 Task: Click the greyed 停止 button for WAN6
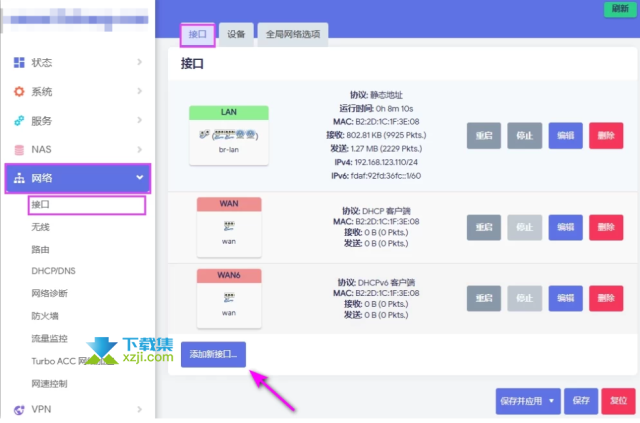(524, 298)
